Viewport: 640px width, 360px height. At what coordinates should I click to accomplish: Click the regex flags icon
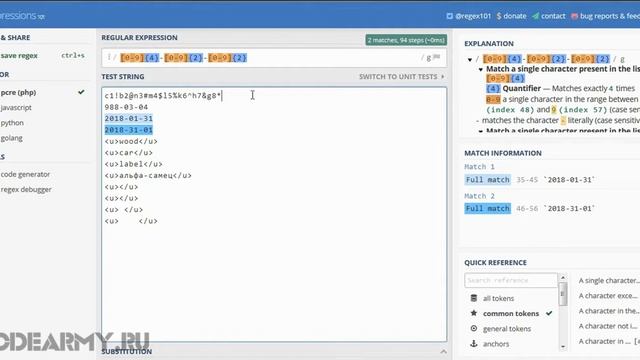pyautogui.click(x=437, y=57)
